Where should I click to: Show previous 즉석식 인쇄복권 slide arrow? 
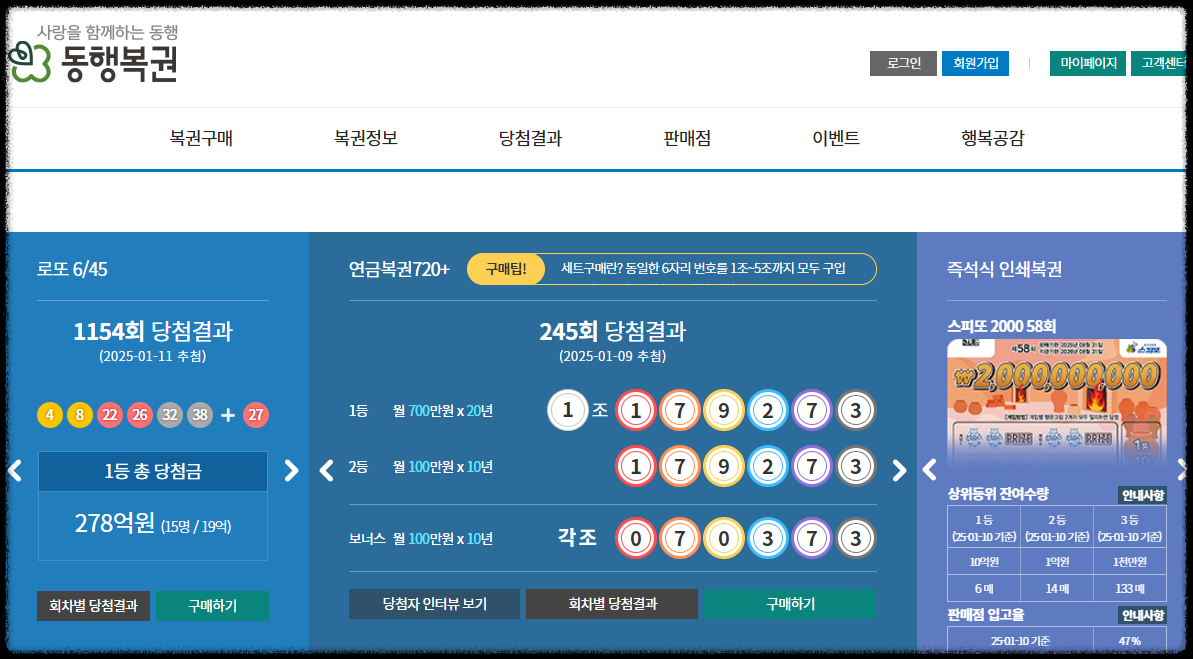click(x=929, y=470)
